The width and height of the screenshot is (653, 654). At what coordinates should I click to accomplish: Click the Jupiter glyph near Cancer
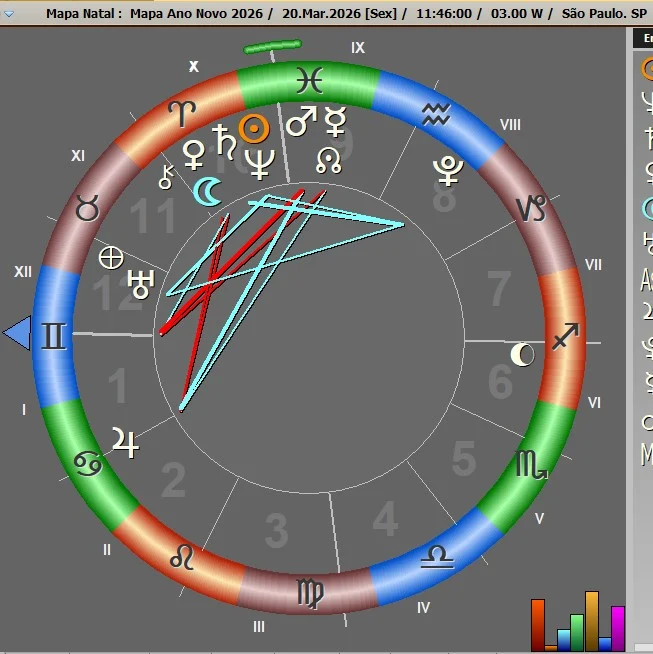click(x=125, y=441)
